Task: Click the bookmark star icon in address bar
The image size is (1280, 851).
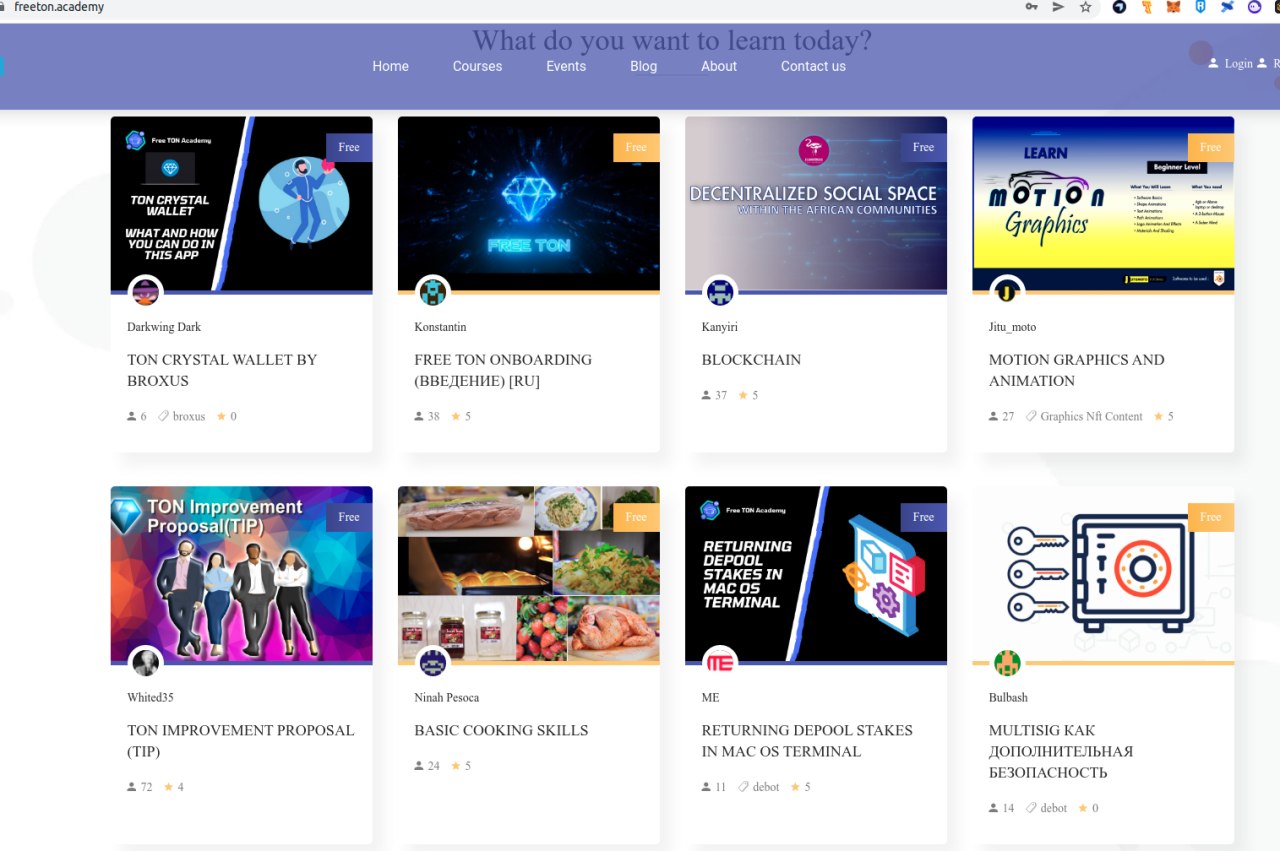Action: point(1085,7)
